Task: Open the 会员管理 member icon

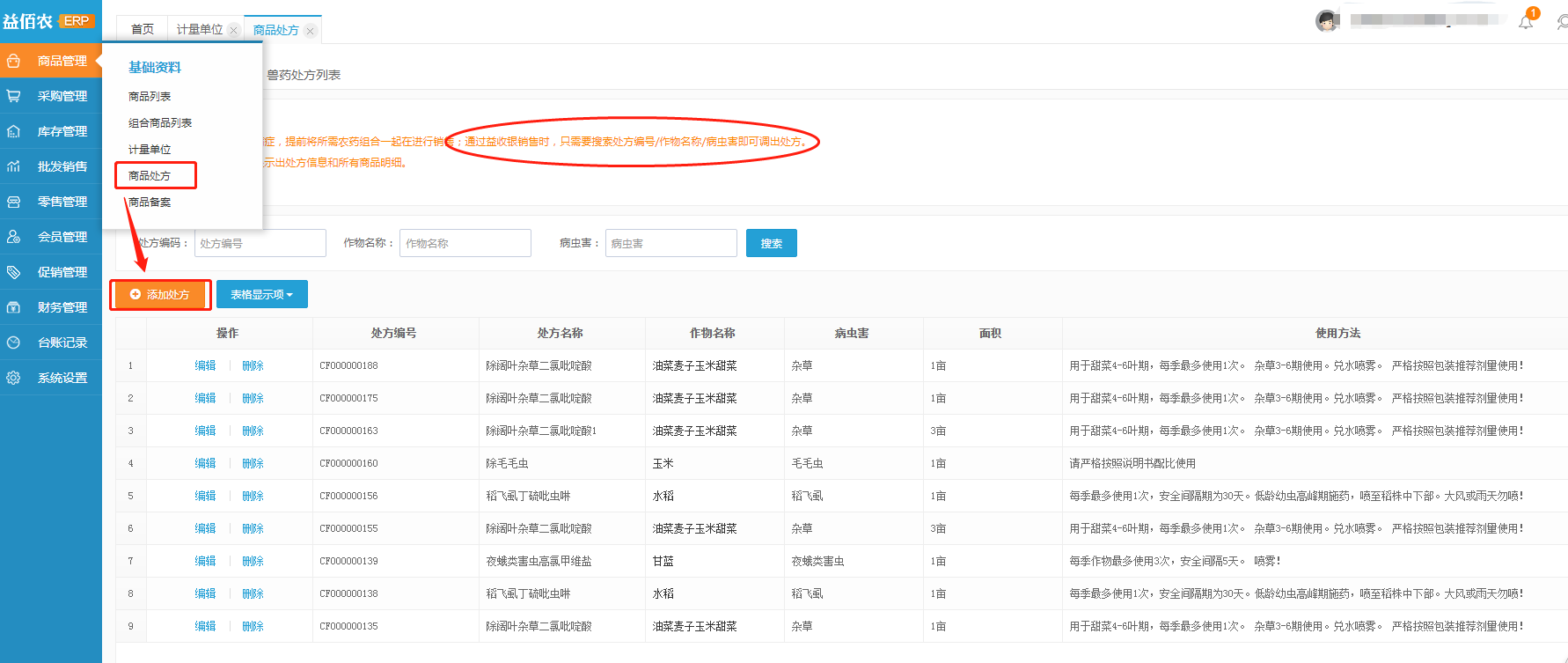Action: click(14, 237)
